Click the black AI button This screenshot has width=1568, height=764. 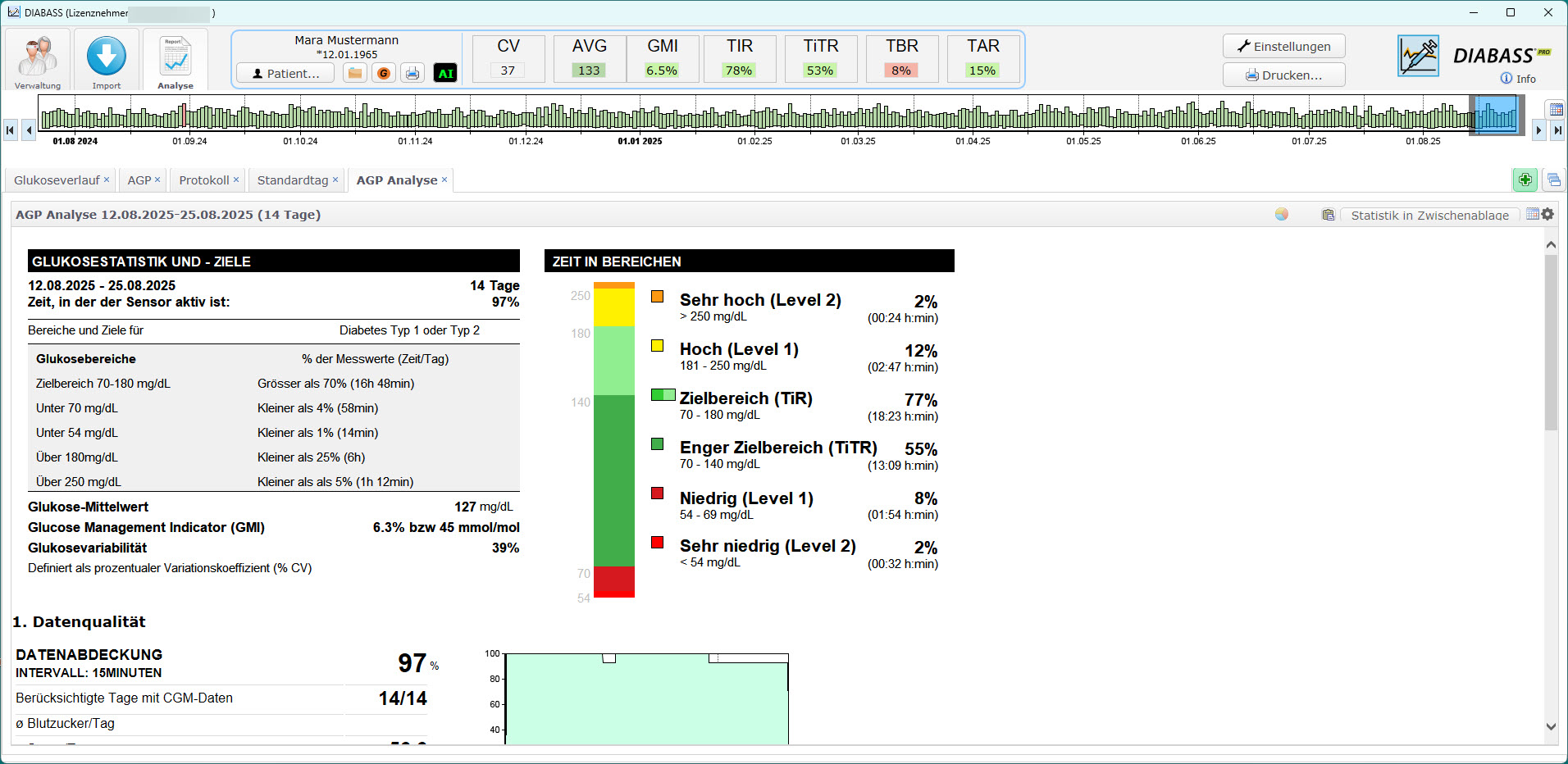445,73
